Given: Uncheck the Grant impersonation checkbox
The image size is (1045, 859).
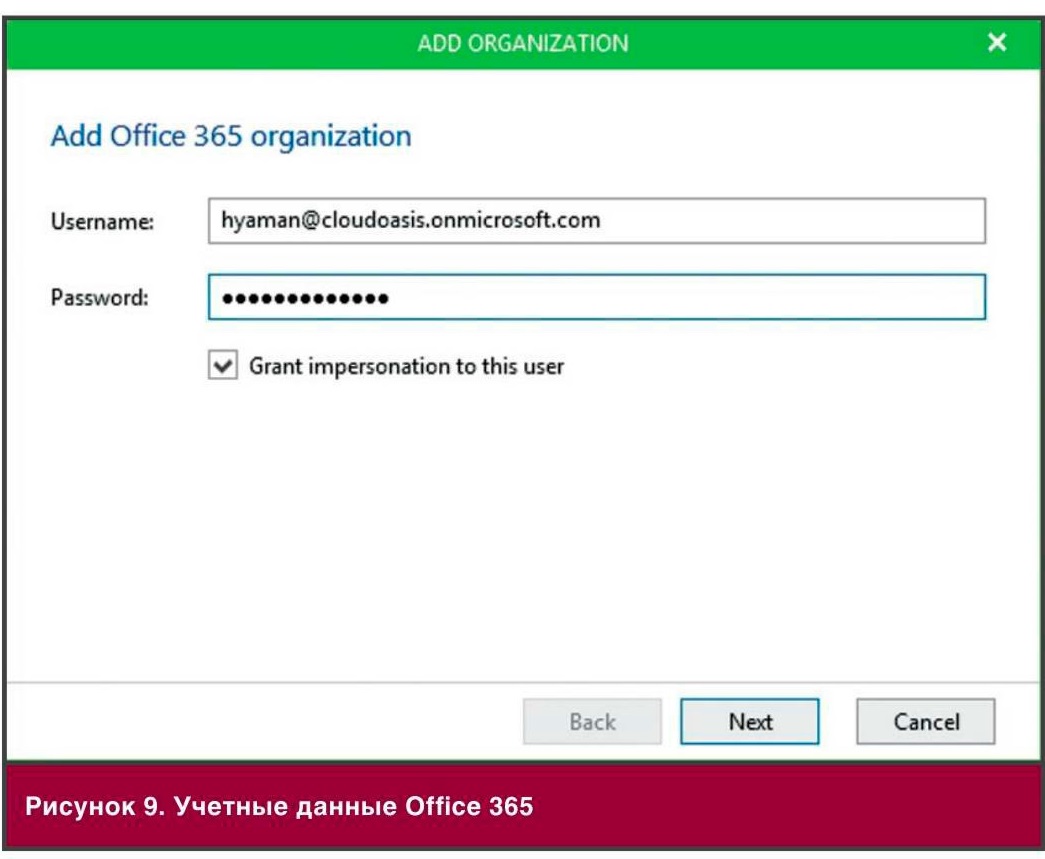Looking at the screenshot, I should coord(223,365).
